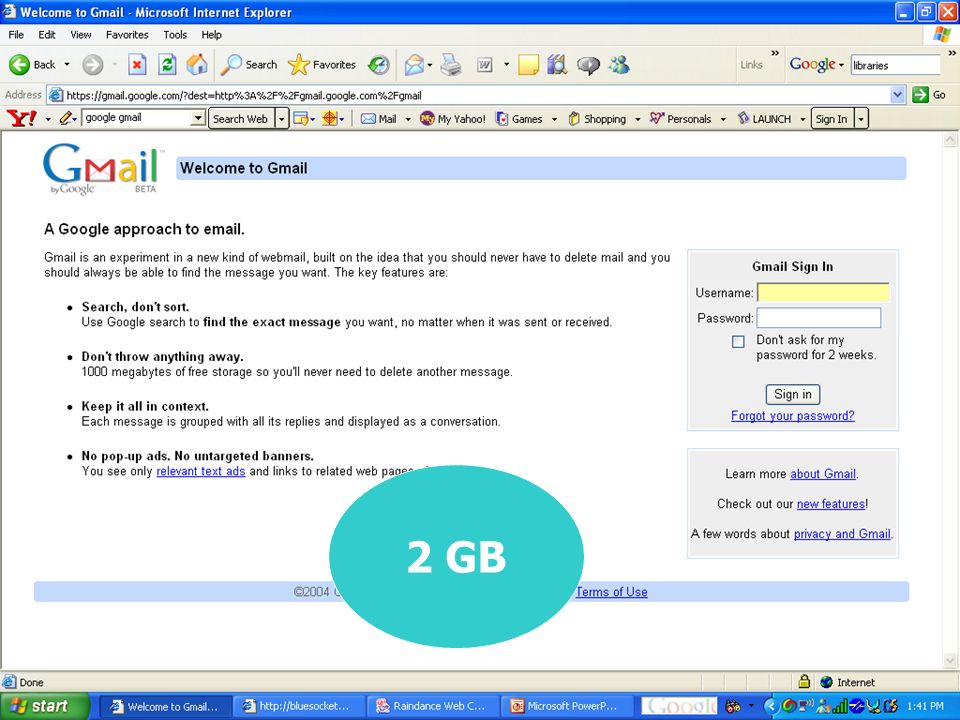Click the Forward arrow icon
Viewport: 960px width, 720px height.
pyautogui.click(x=93, y=64)
